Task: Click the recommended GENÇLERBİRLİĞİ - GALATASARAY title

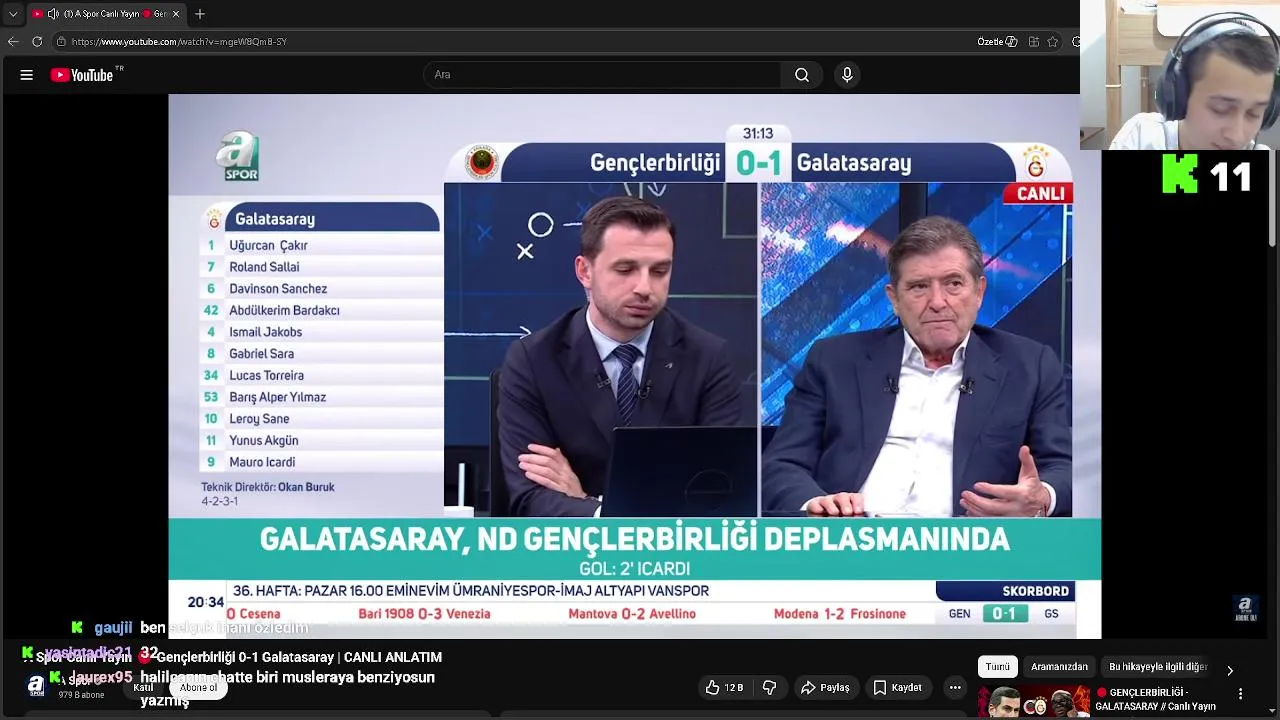Action: tap(1156, 699)
